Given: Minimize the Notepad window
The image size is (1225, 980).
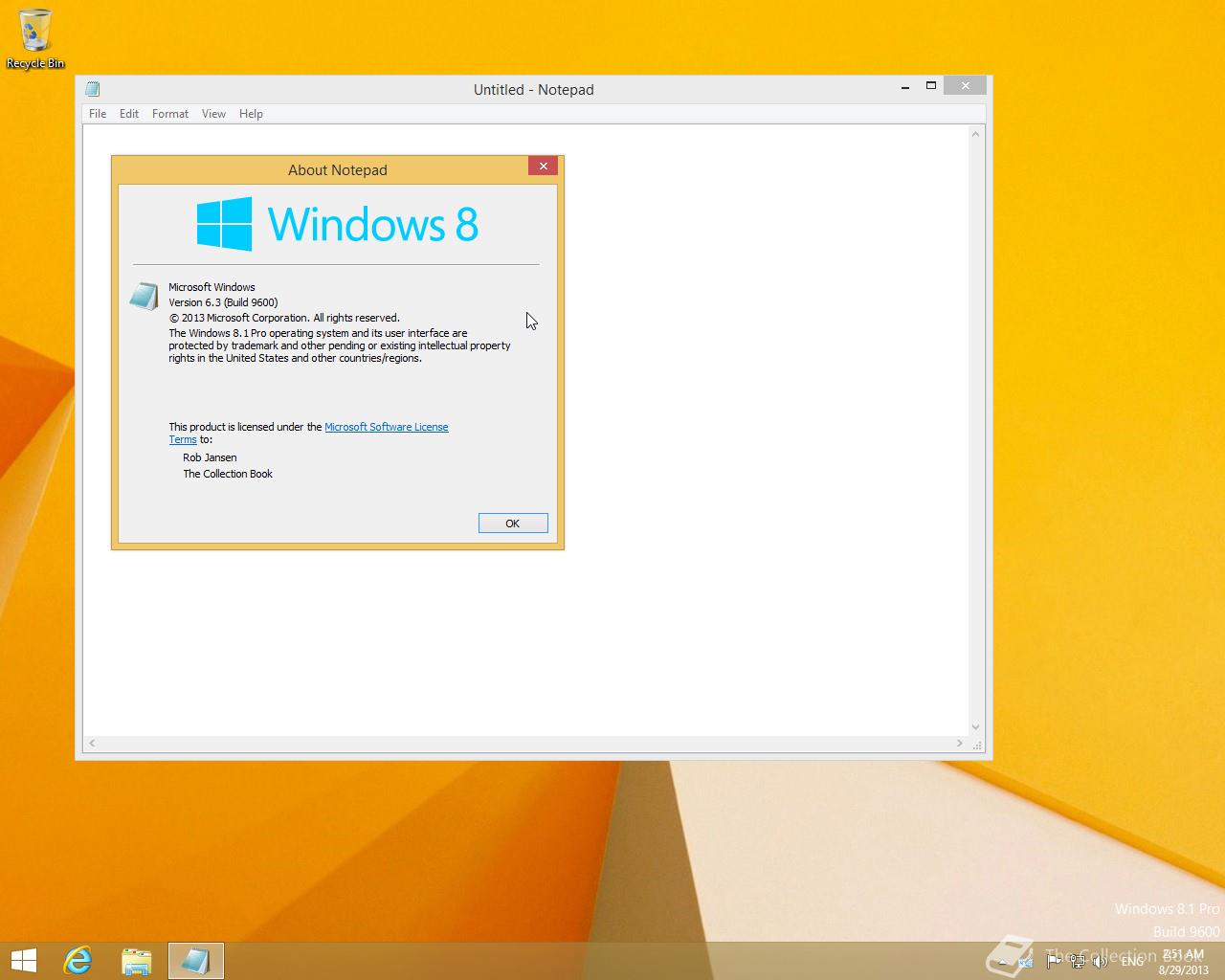Looking at the screenshot, I should coord(905,86).
